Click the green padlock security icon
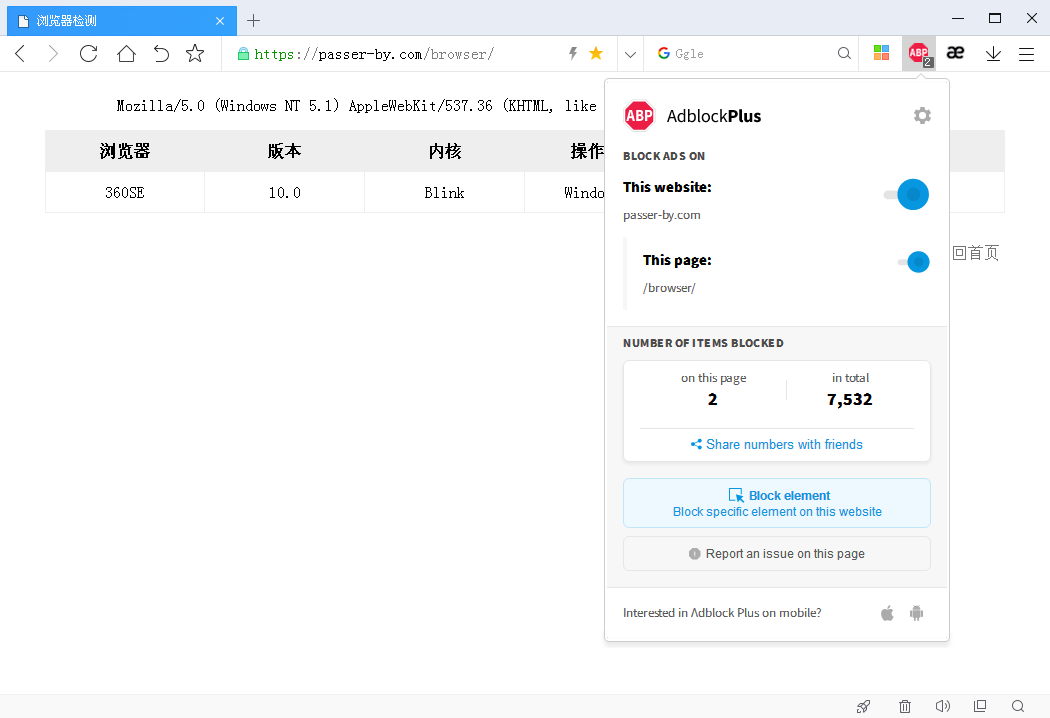Image resolution: width=1050 pixels, height=718 pixels. (x=244, y=54)
